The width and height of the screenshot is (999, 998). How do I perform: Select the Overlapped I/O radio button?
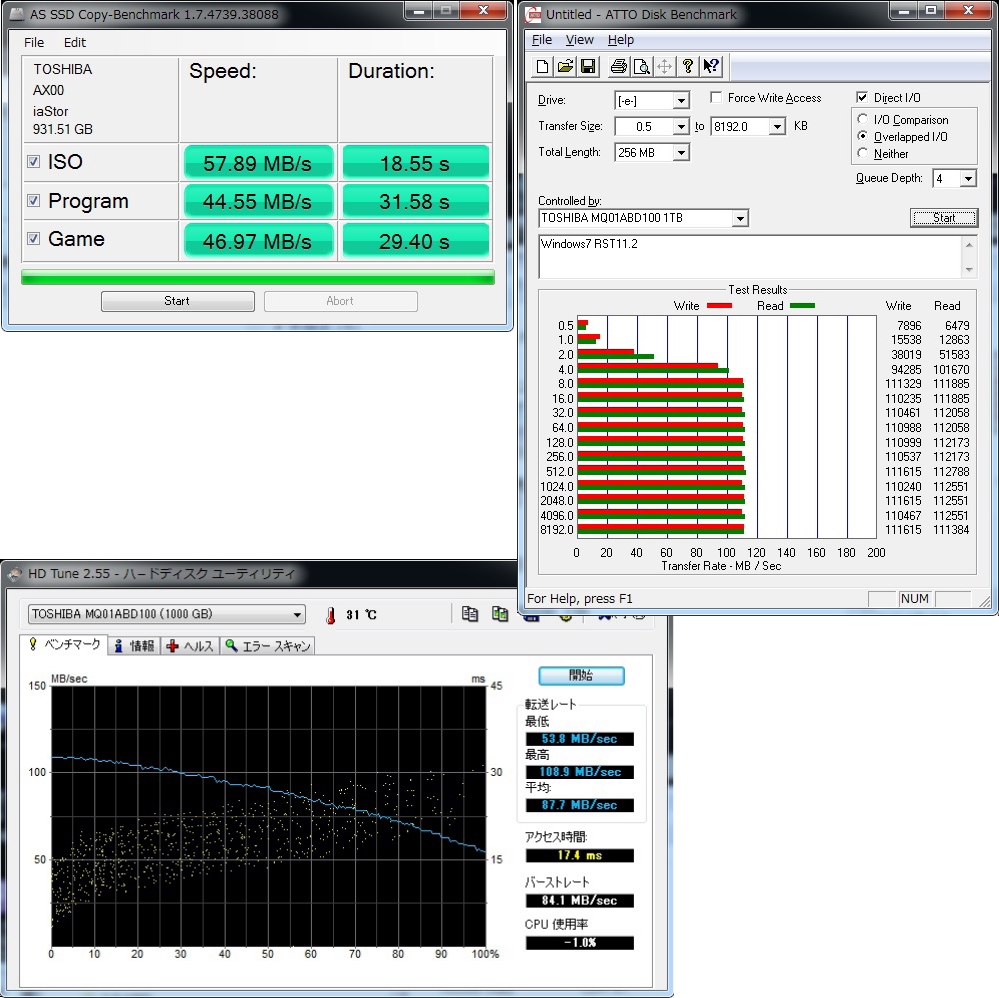862,136
